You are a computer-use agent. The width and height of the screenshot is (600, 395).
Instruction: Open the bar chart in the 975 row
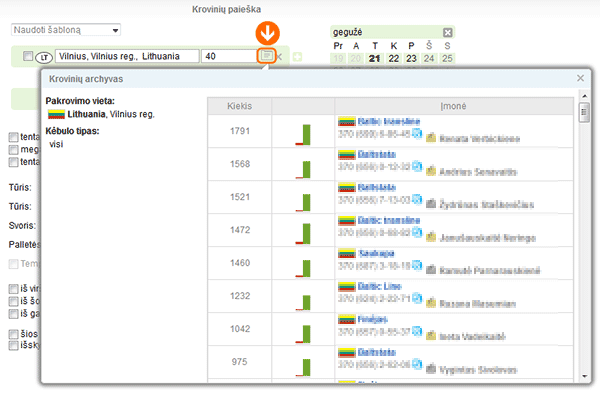click(x=303, y=367)
